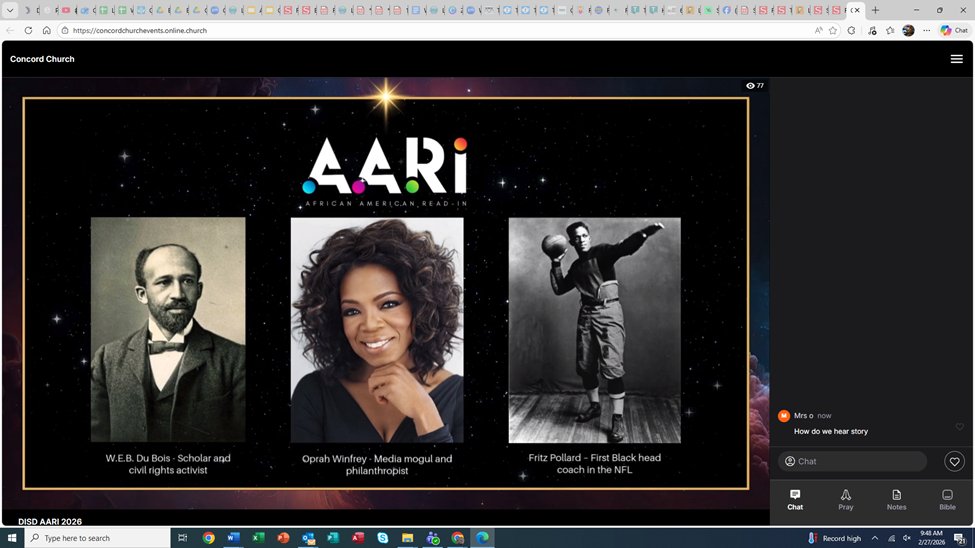Show hidden system tray icons
The image size is (975, 548).
point(874,538)
